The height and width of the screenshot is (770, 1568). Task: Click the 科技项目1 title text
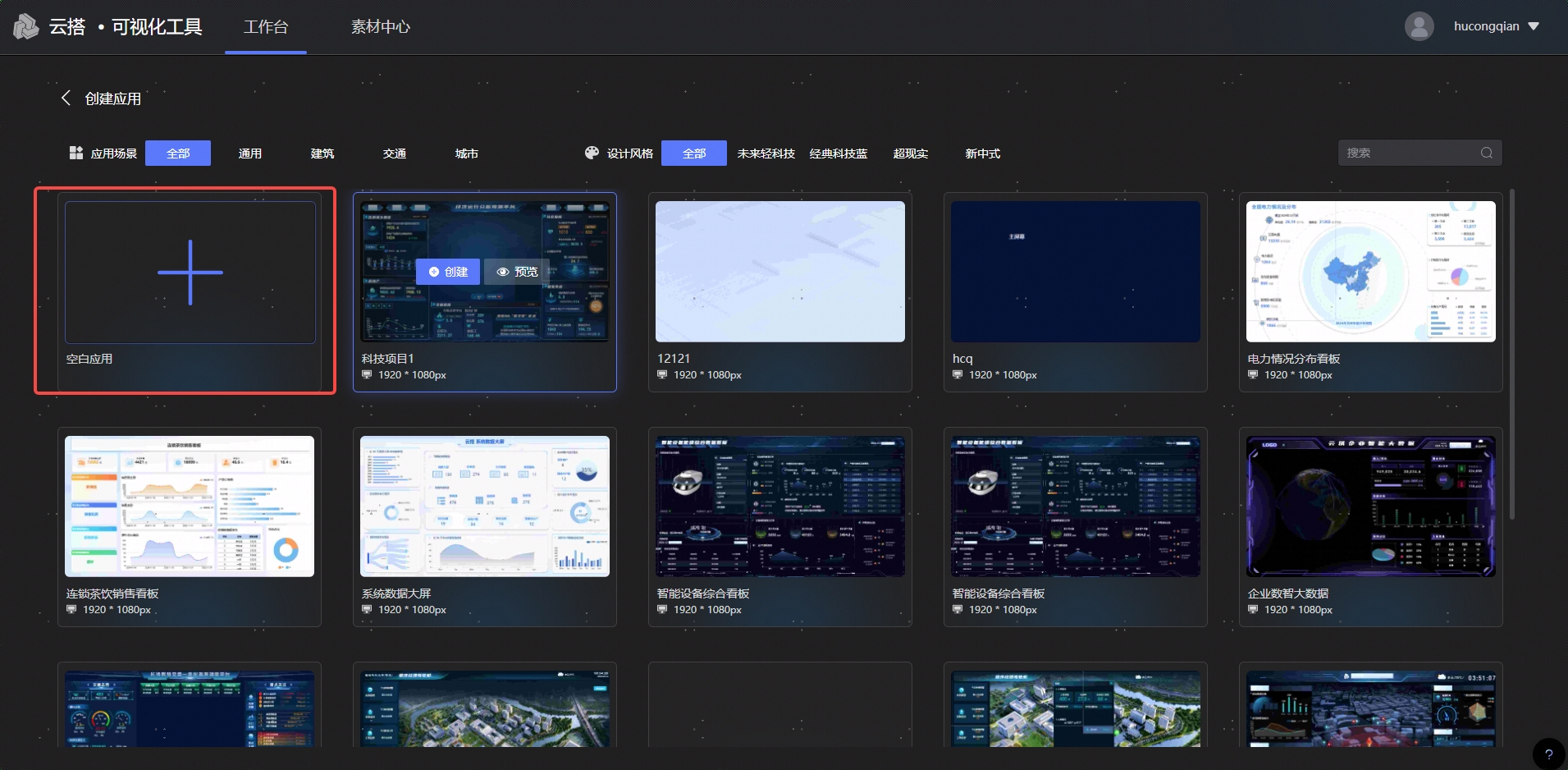coord(388,359)
